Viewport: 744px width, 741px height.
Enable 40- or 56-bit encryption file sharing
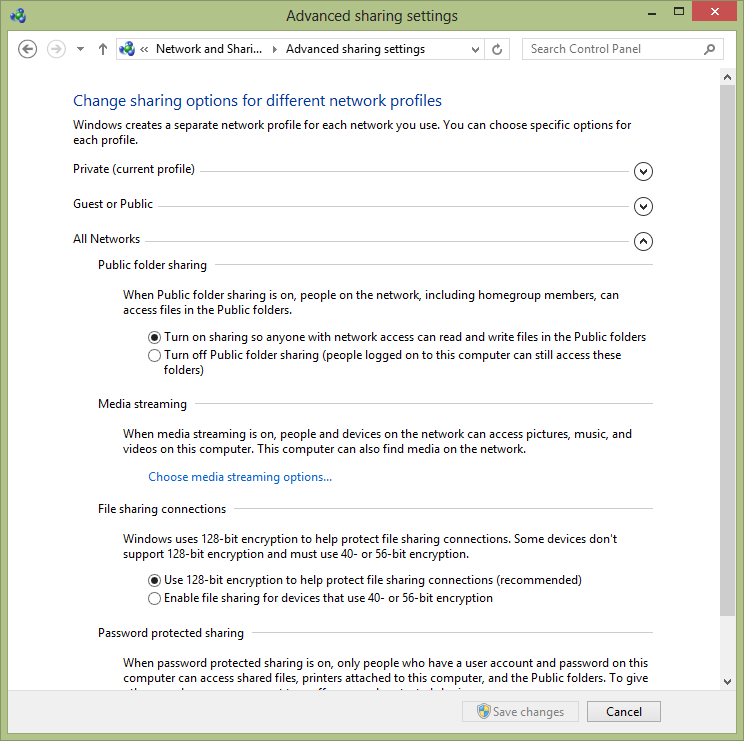[x=154, y=598]
